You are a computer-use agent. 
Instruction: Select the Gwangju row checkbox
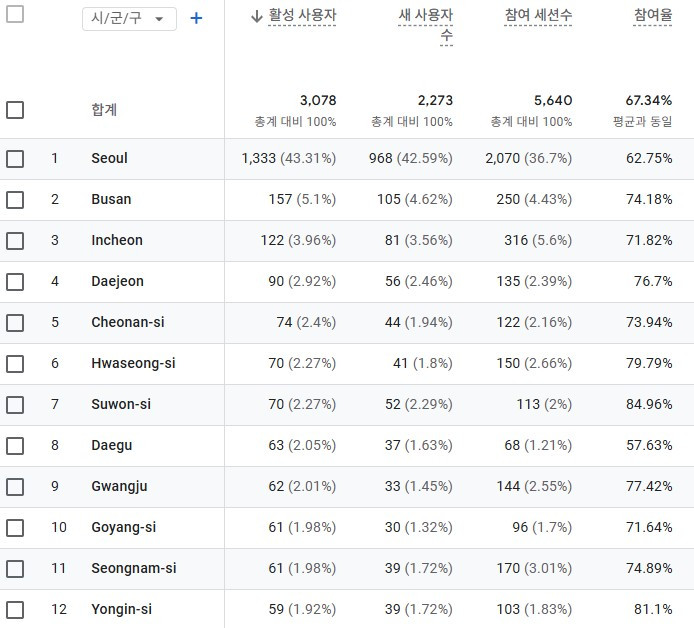coord(15,487)
